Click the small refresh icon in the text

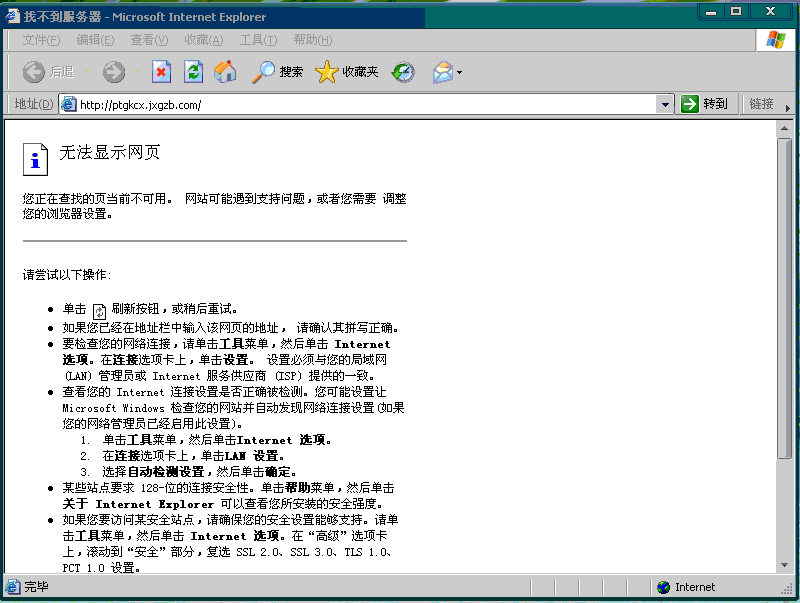coord(99,311)
